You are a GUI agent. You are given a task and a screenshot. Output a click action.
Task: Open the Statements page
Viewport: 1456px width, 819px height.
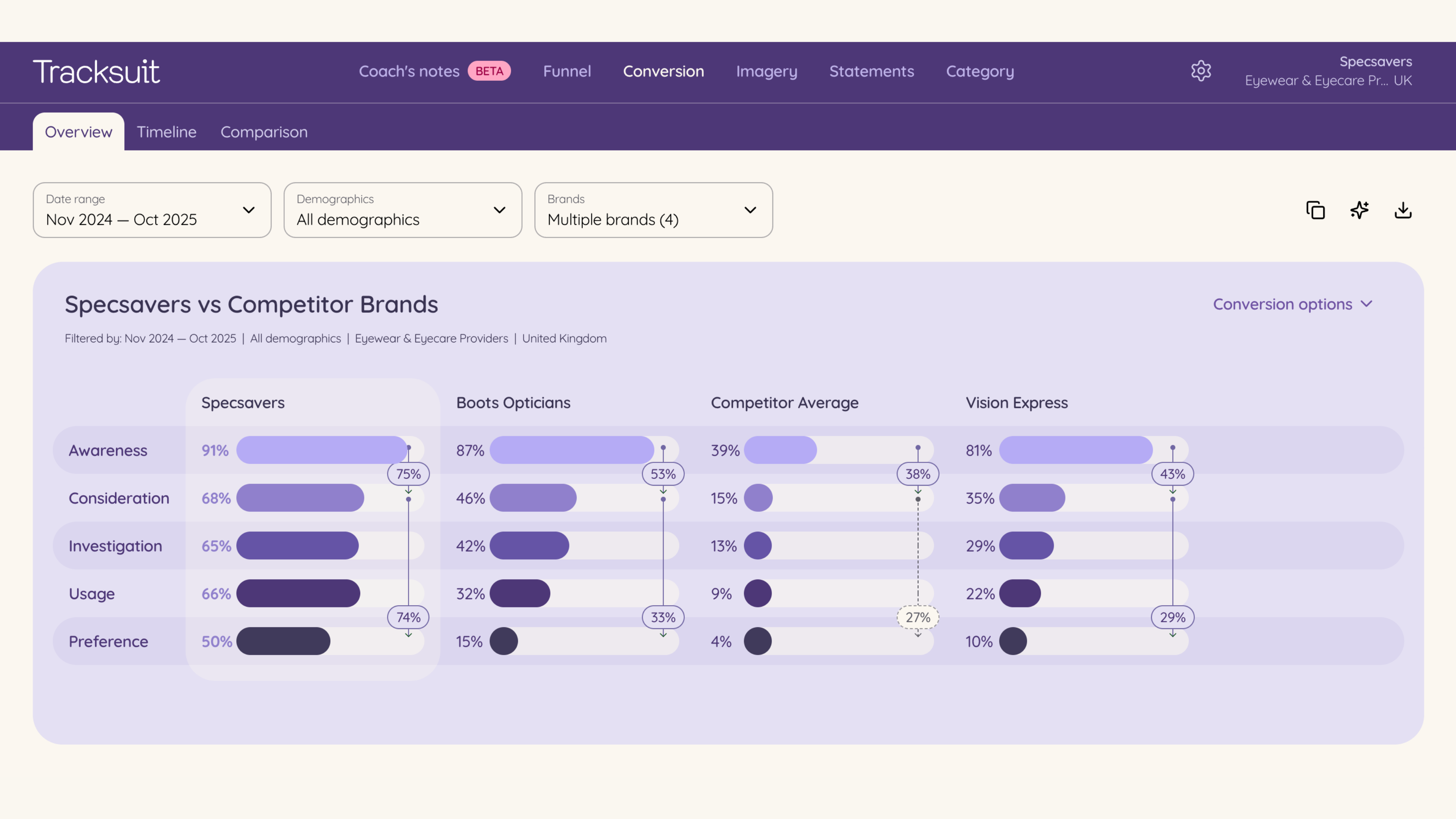tap(872, 71)
